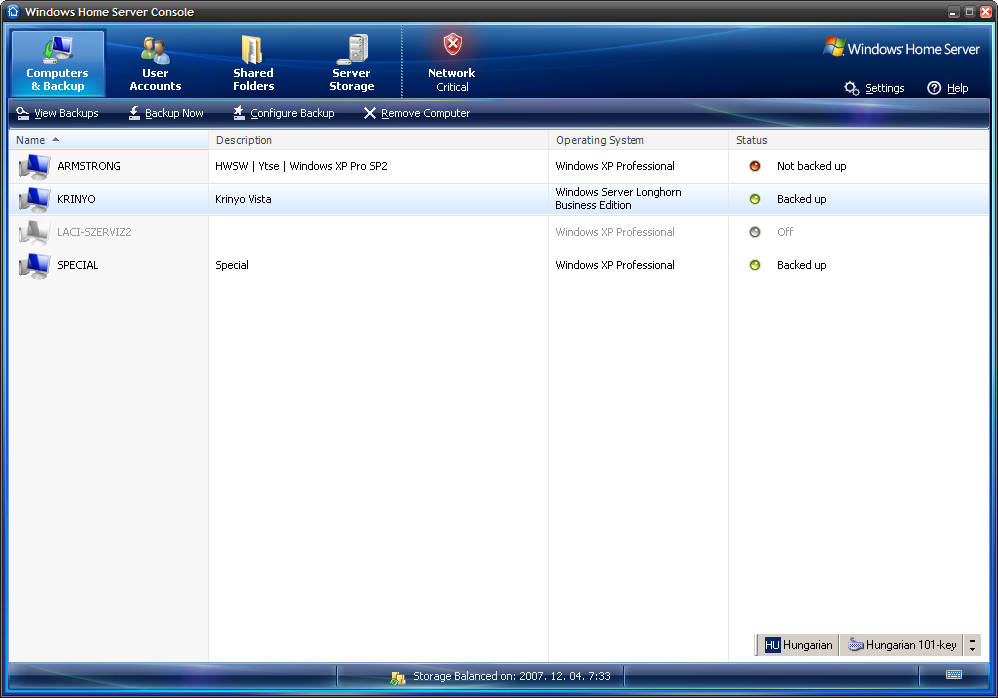Image resolution: width=998 pixels, height=698 pixels.
Task: Open the Shared Folders tab
Action: tap(253, 64)
